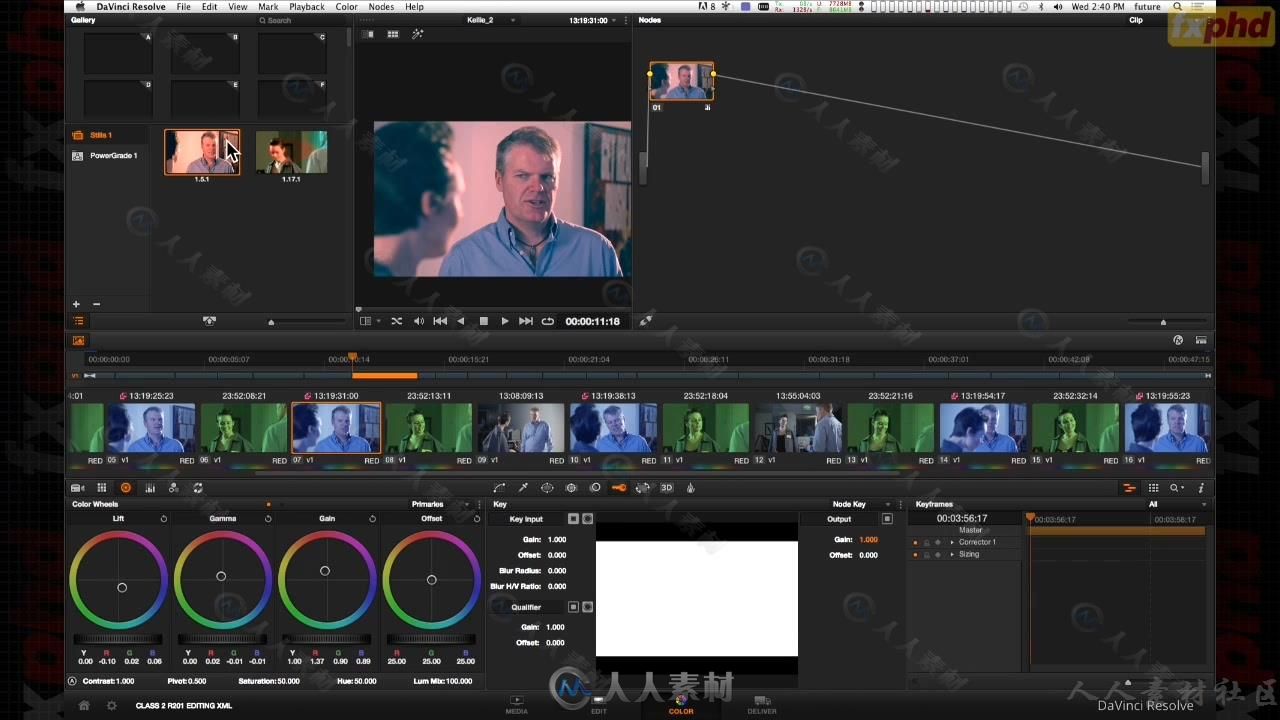Open the Camera Raw palette
This screenshot has height=720, width=1280.
coord(77,488)
